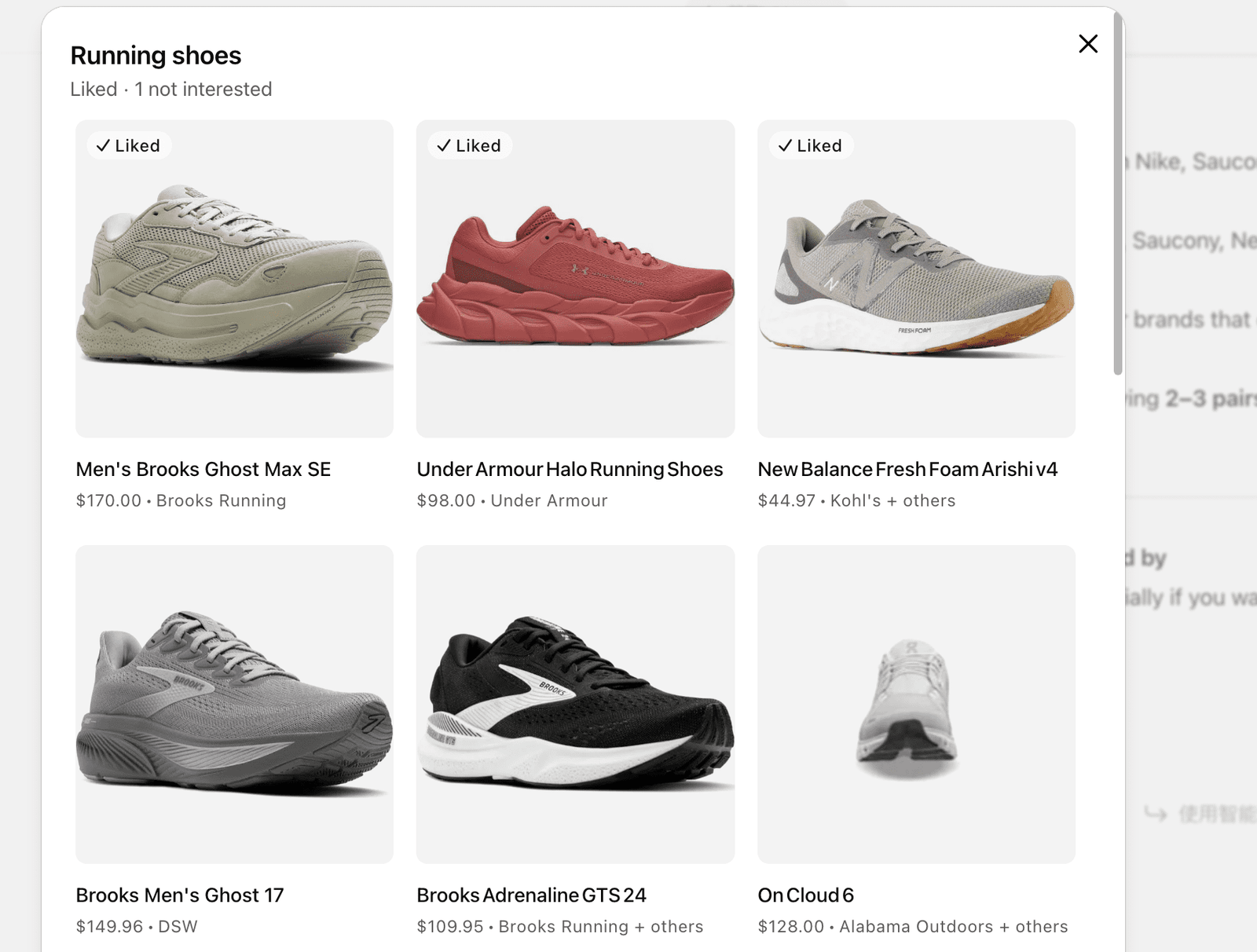
Task: Open the On Cloud 6 shoe image
Action: click(916, 704)
